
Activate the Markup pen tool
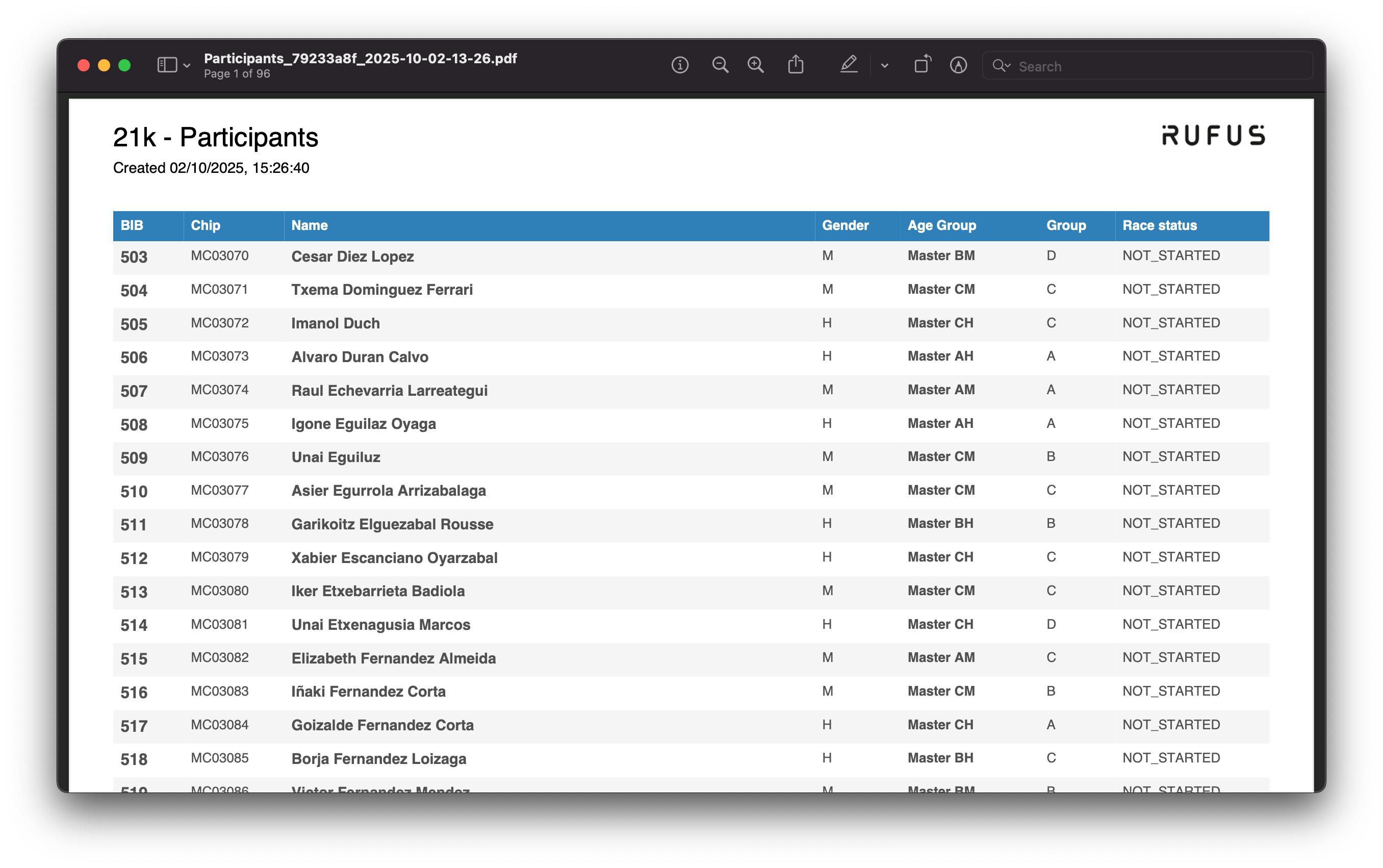848,65
